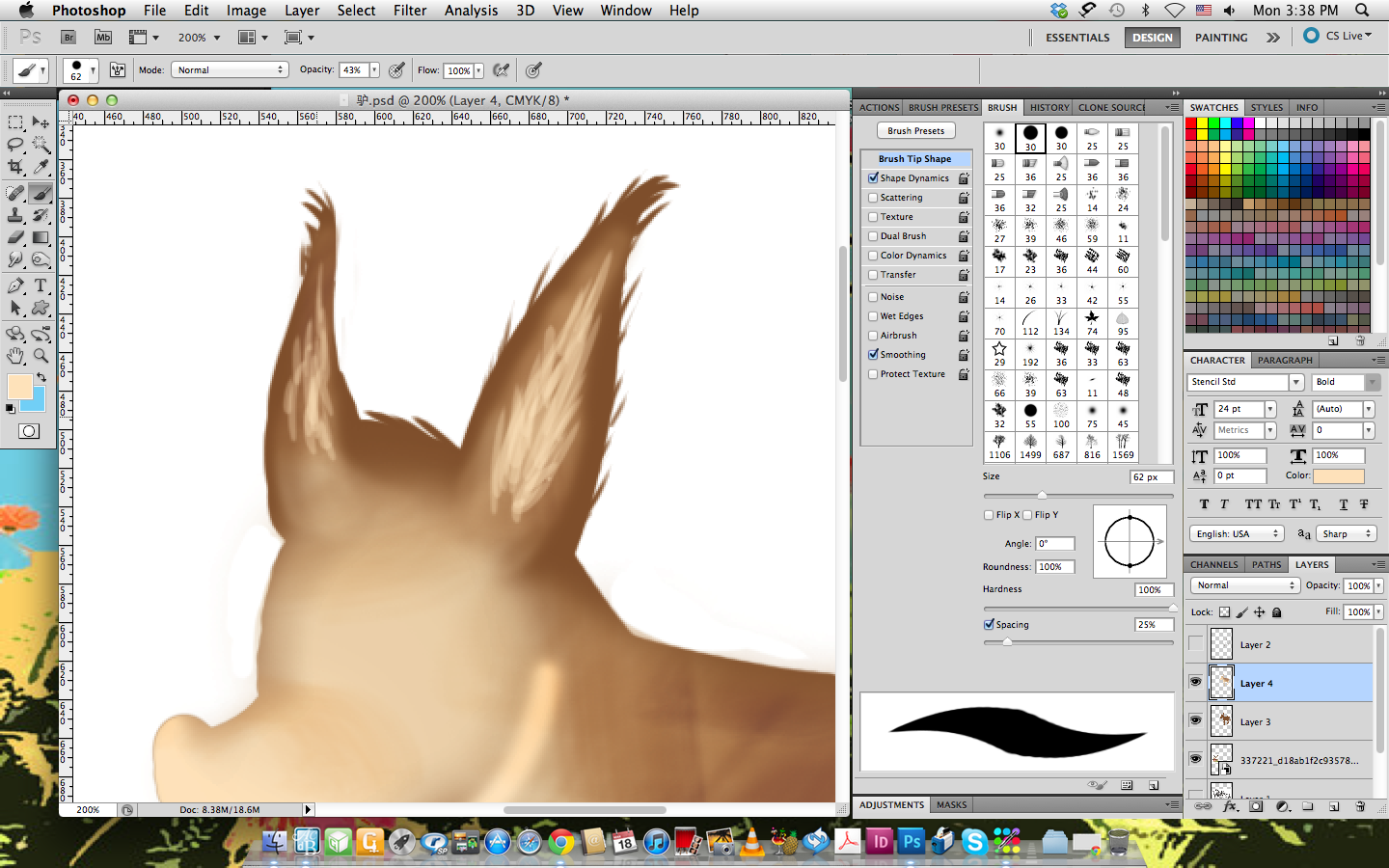Switch to the Channels tab
This screenshot has width=1389, height=868.
(x=1213, y=564)
